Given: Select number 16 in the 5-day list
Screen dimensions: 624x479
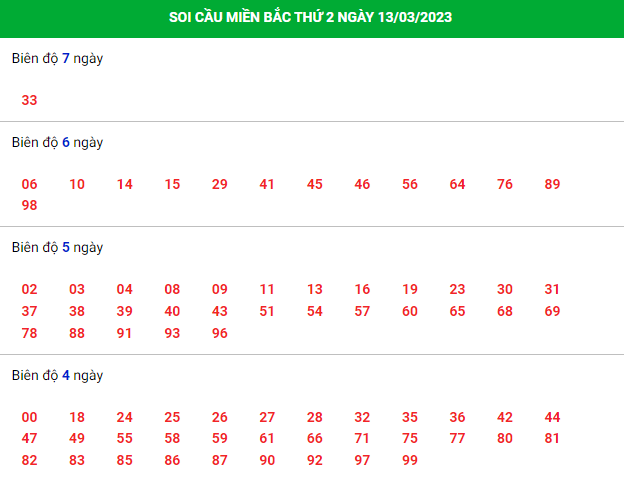Looking at the screenshot, I should (x=362, y=289).
